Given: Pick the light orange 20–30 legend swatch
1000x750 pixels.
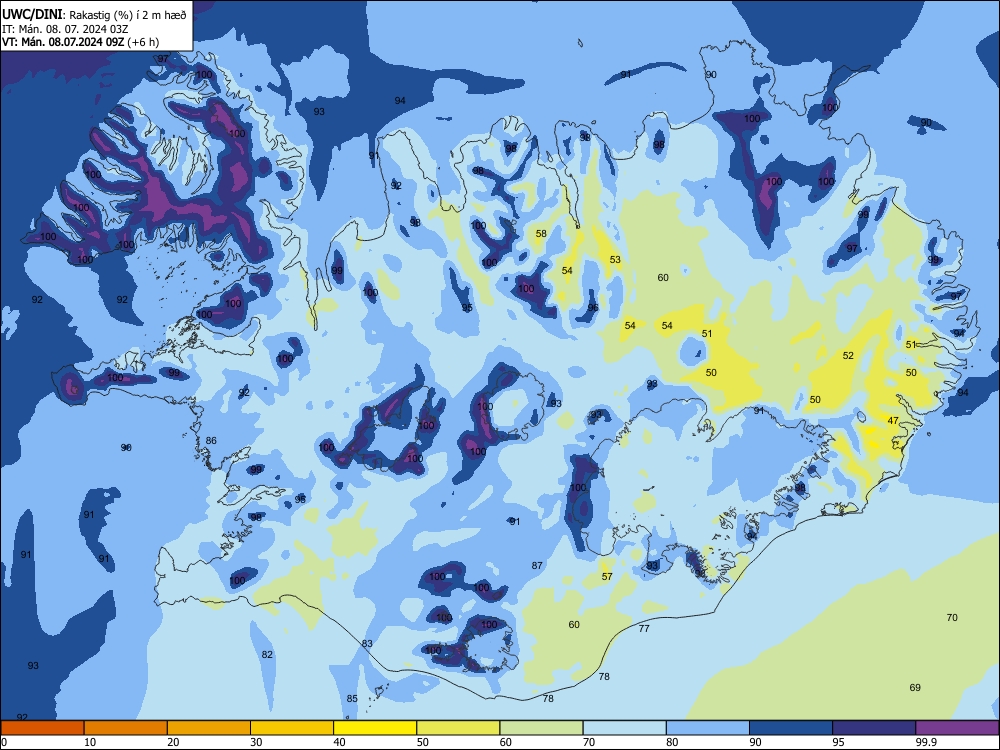Looking at the screenshot, I should click(x=209, y=728).
